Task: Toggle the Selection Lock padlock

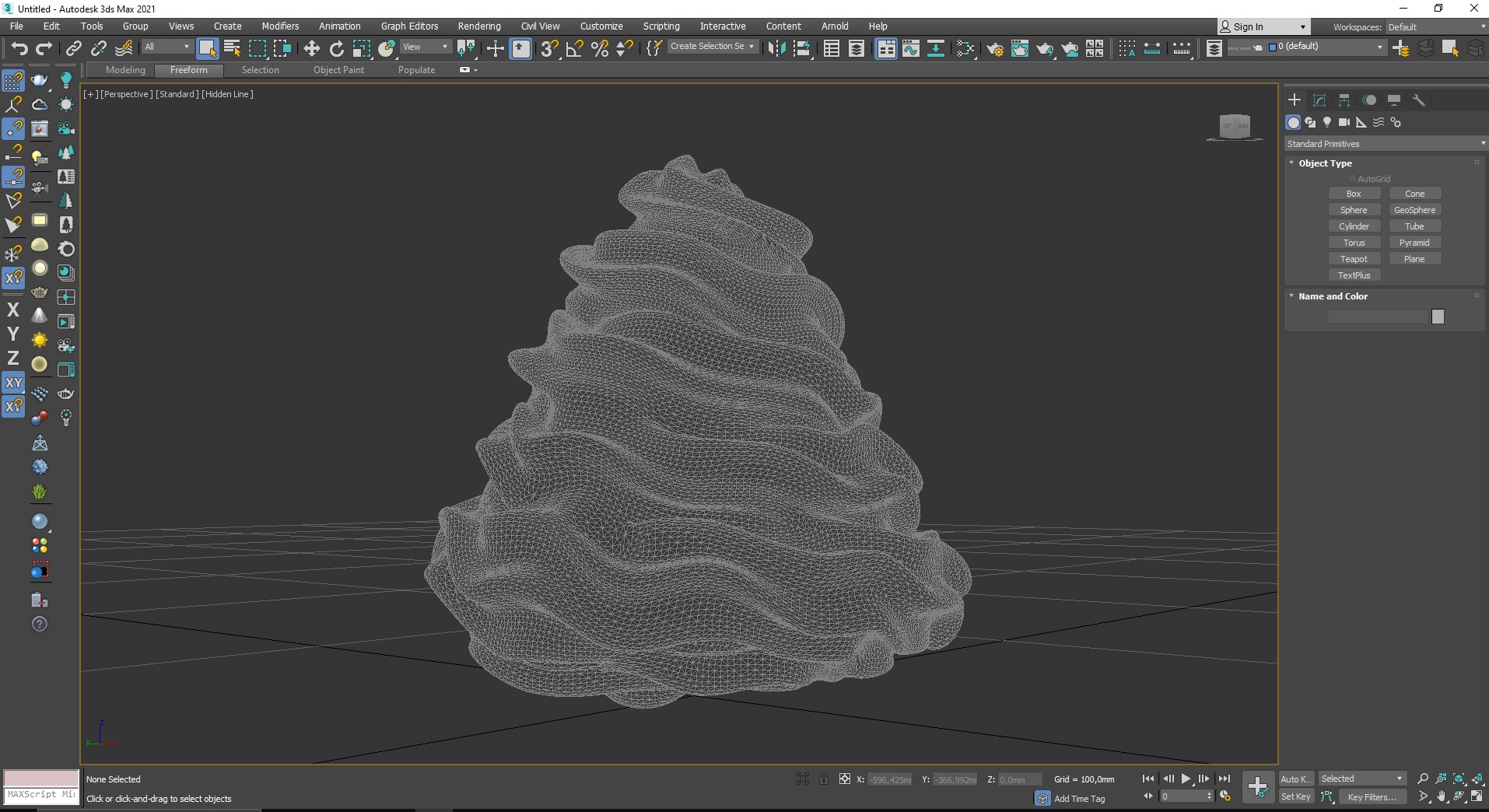Action: [824, 779]
